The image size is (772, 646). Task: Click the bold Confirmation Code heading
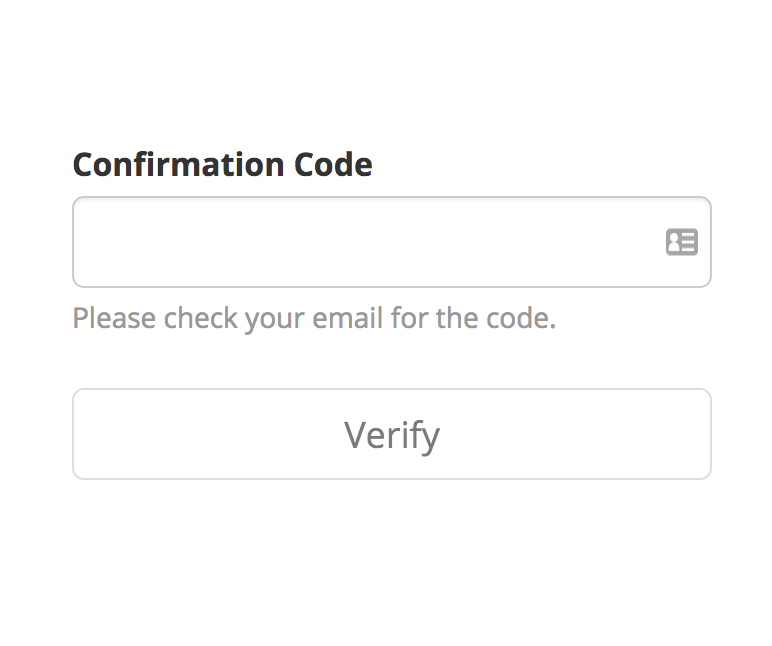pyautogui.click(x=223, y=164)
